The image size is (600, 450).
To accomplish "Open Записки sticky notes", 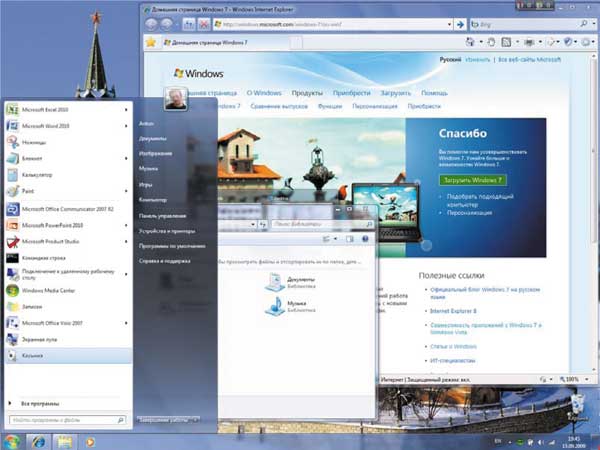I will click(x=67, y=307).
